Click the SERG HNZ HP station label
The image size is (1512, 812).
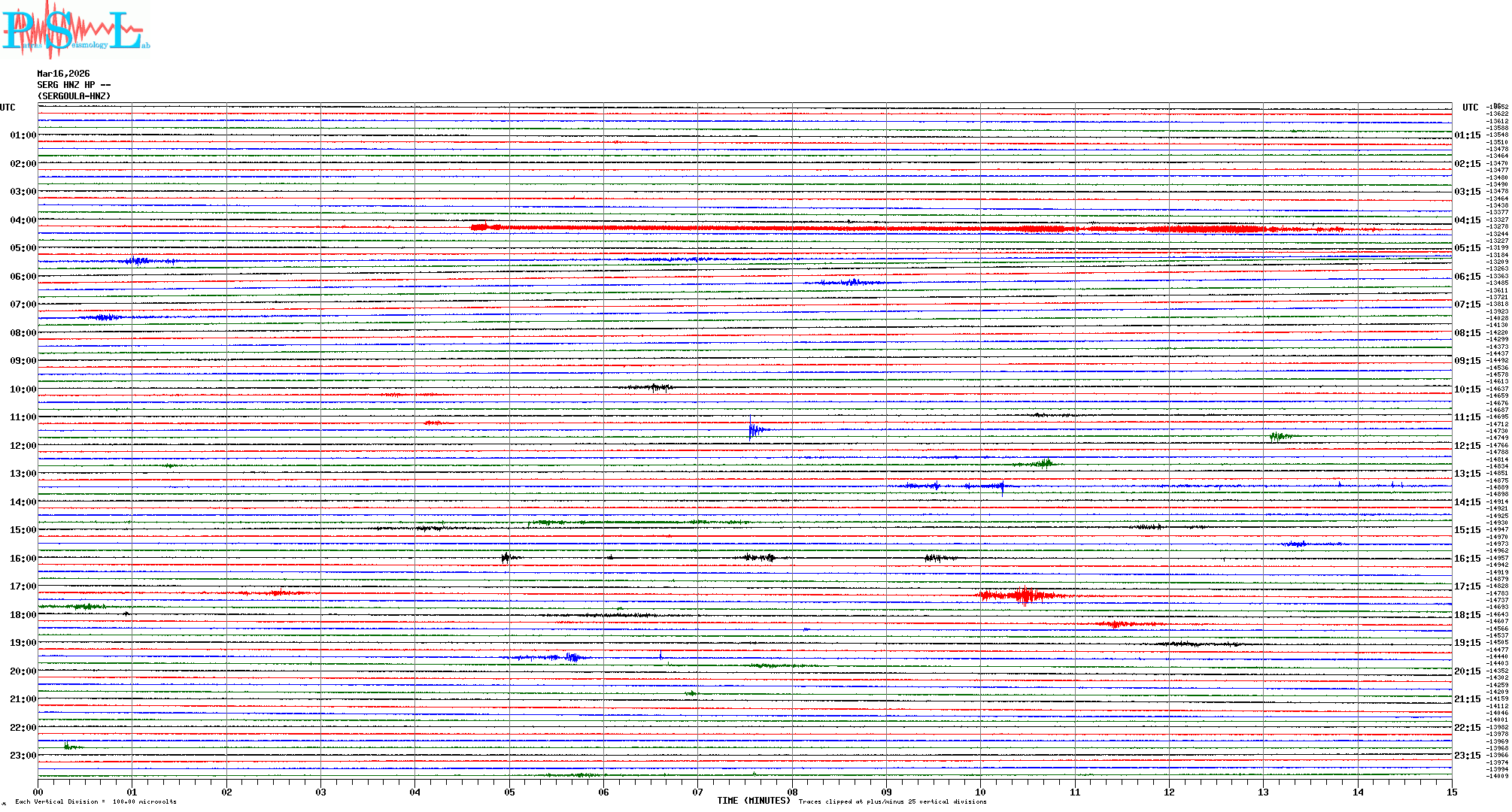[74, 85]
